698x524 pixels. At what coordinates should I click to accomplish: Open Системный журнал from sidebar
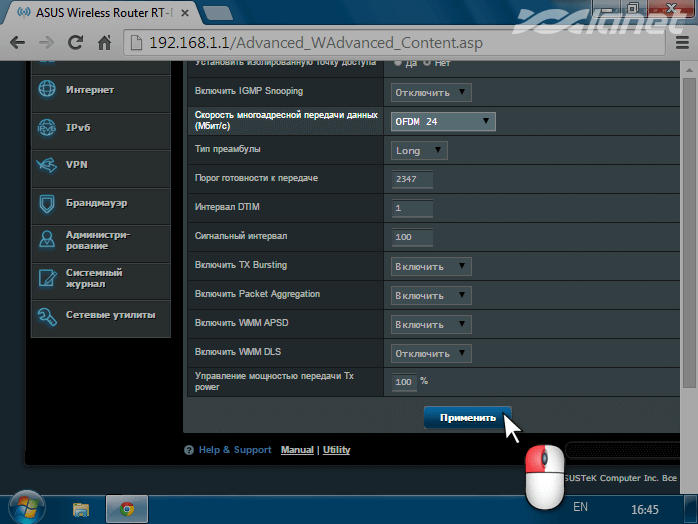point(94,277)
